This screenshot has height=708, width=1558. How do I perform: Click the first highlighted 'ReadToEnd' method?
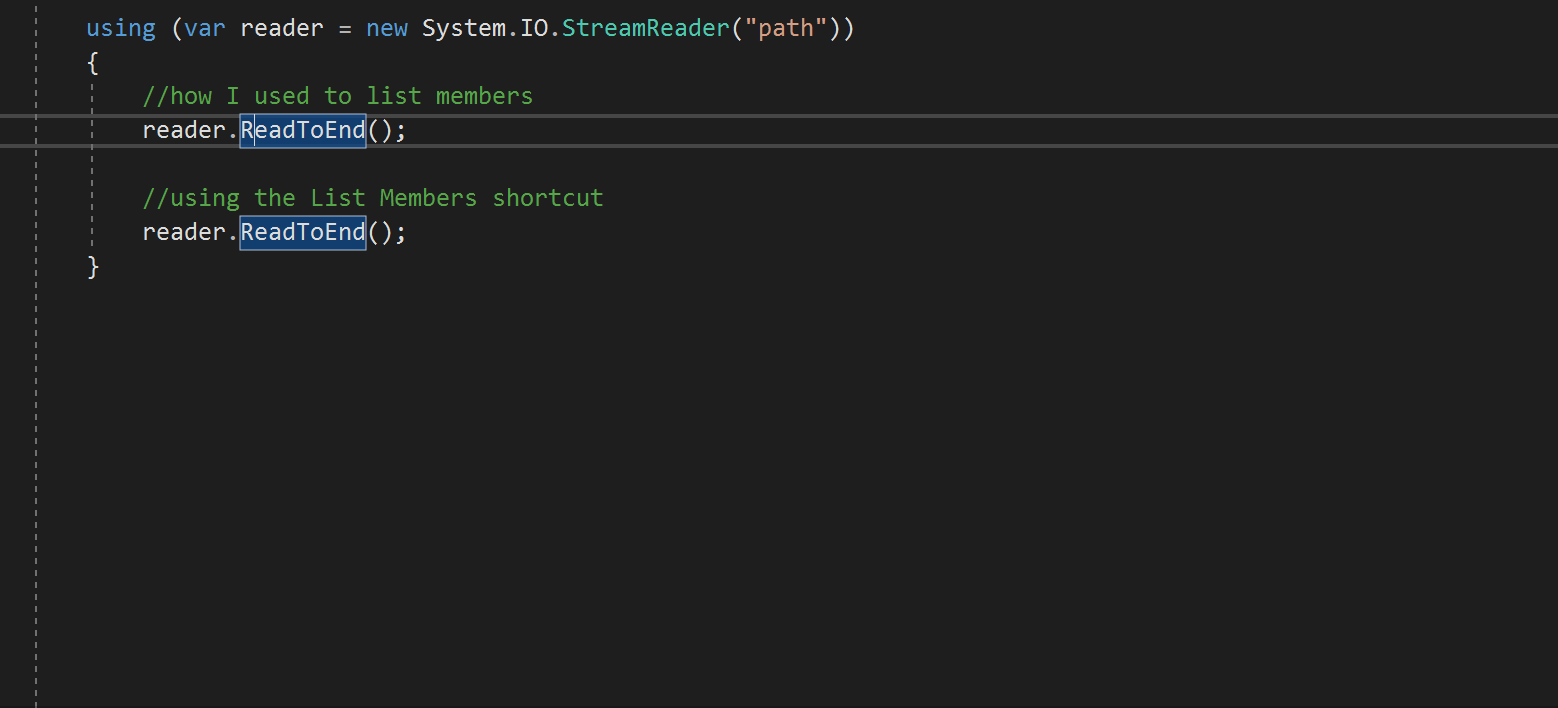(303, 130)
